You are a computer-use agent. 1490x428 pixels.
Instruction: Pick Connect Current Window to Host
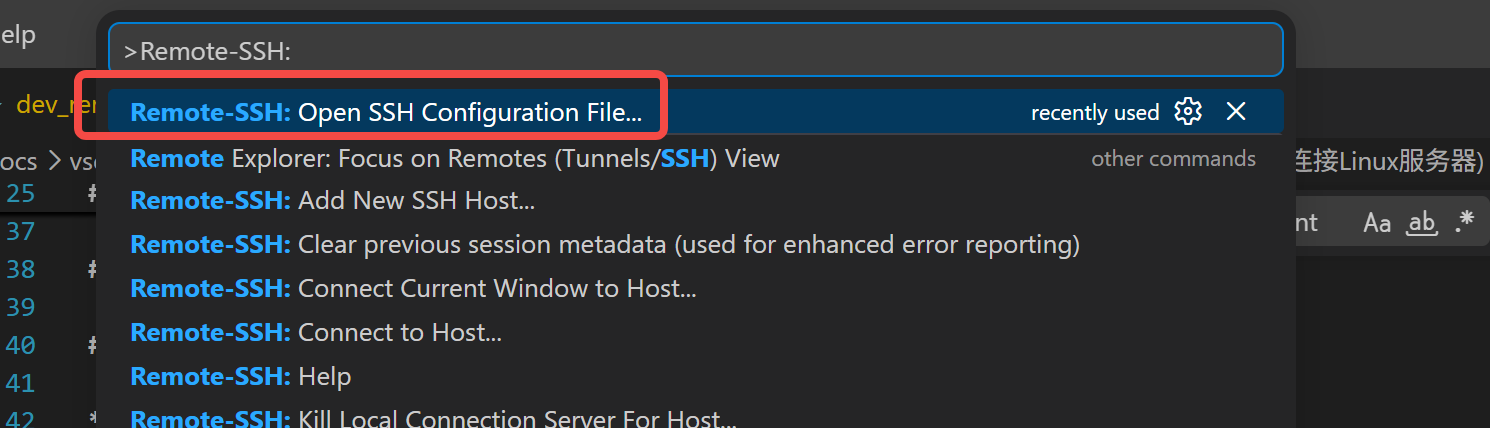tap(695, 288)
